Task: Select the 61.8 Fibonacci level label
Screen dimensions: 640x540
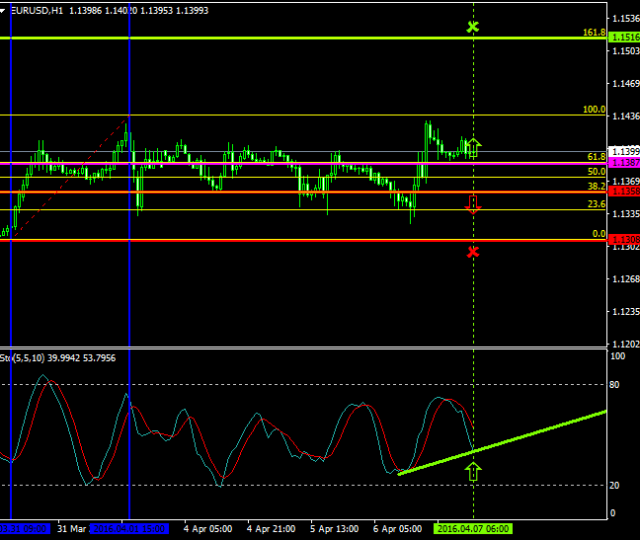Action: pos(596,157)
